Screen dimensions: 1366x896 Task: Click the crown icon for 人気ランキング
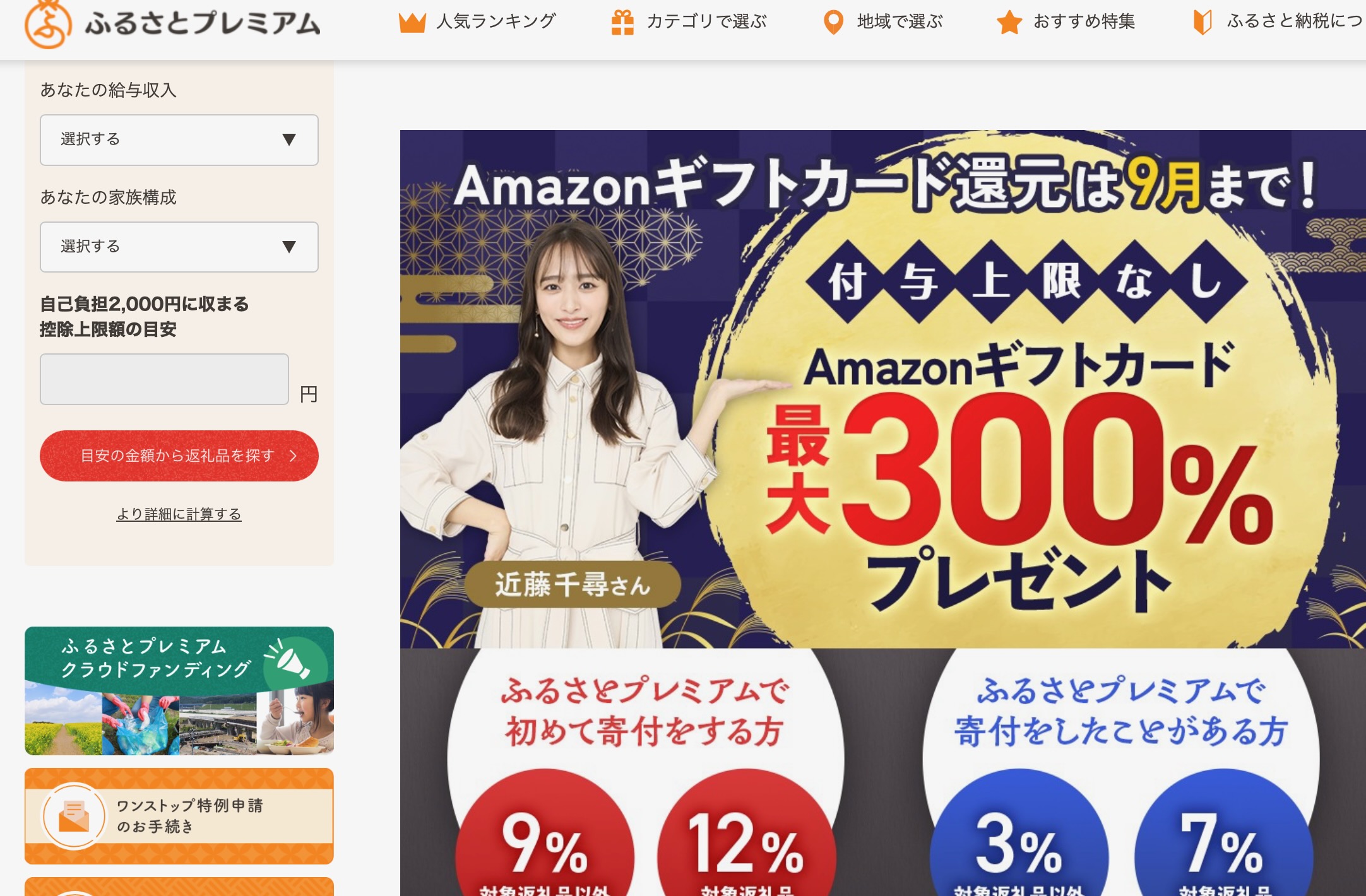[x=412, y=22]
